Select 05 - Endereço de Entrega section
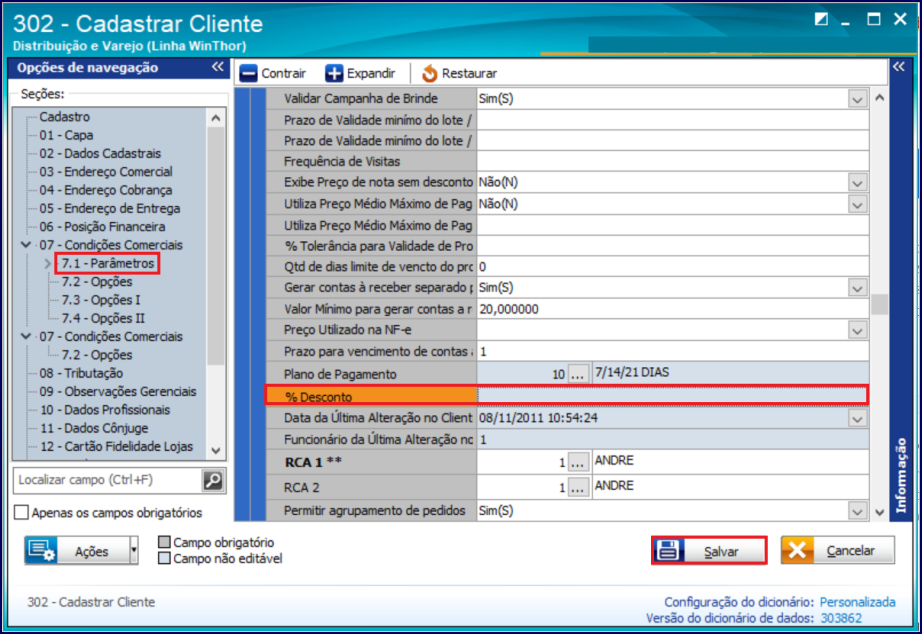 coord(110,208)
